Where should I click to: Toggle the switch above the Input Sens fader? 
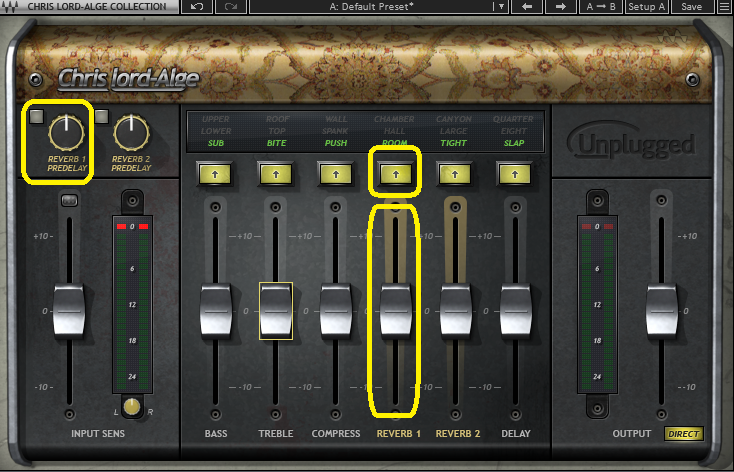coord(69,202)
